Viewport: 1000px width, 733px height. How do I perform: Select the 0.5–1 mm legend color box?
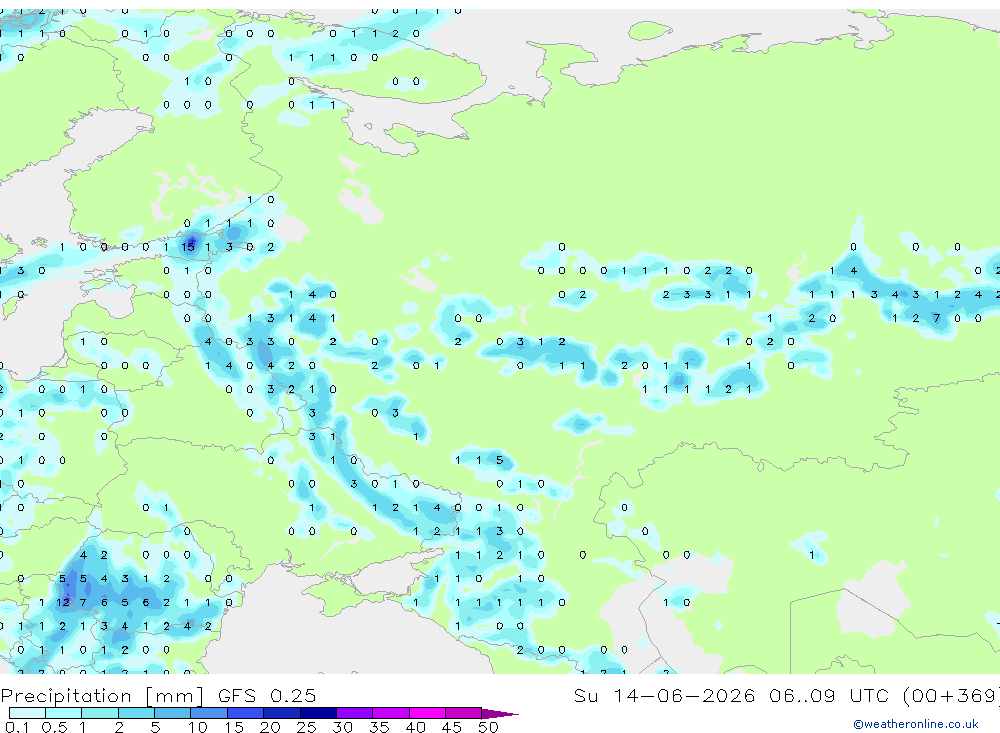pos(64,713)
